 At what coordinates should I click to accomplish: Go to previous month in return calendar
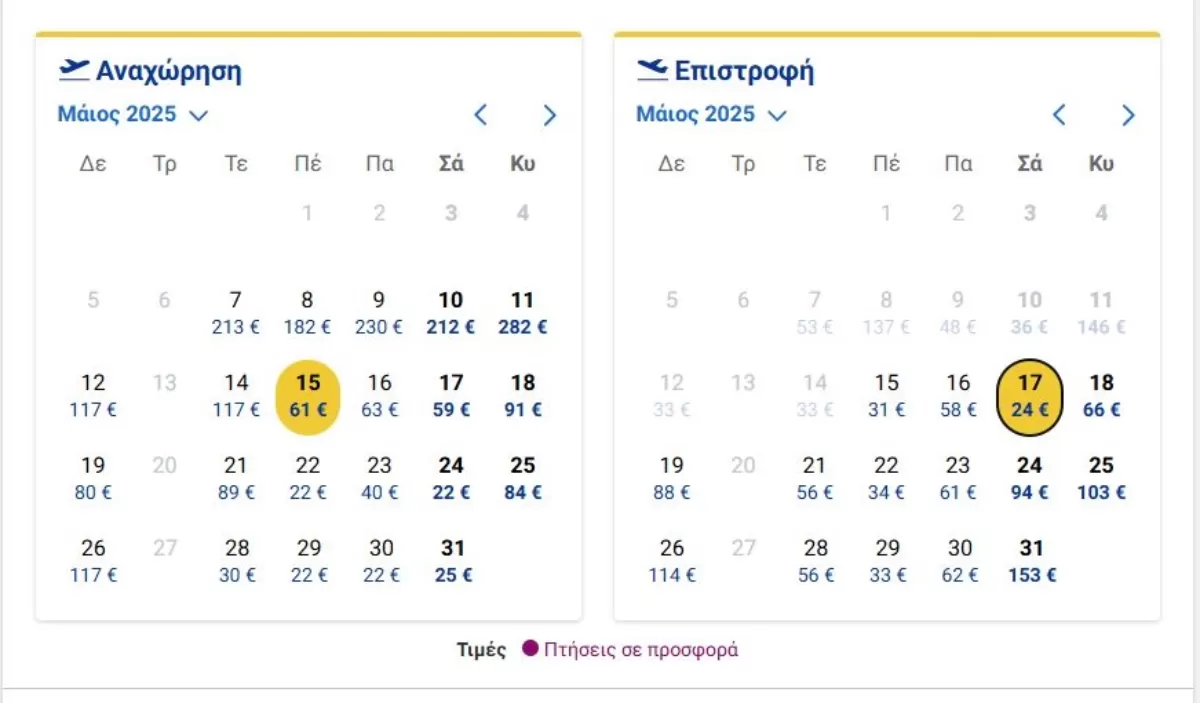1059,115
